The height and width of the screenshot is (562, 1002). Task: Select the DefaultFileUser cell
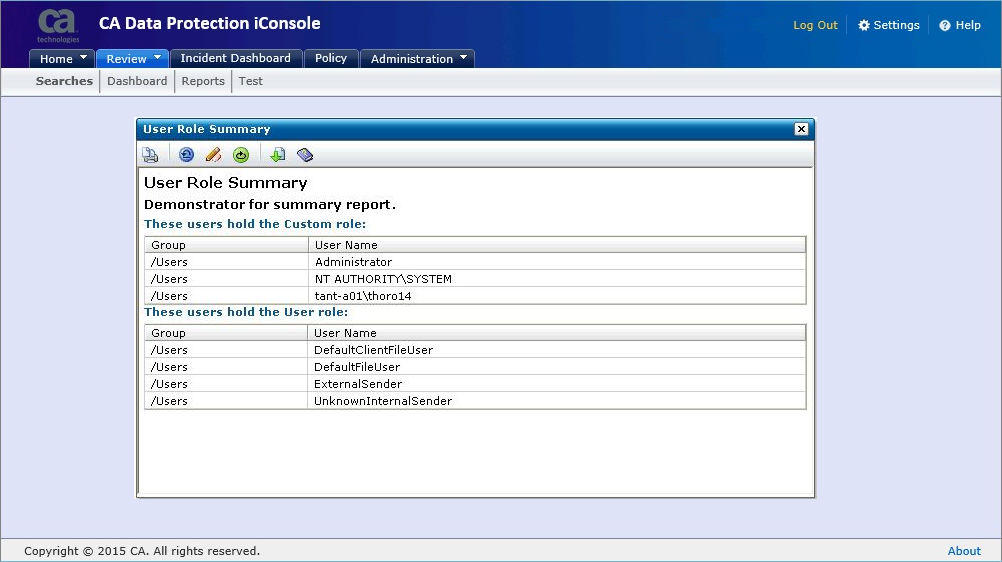pyautogui.click(x=557, y=367)
